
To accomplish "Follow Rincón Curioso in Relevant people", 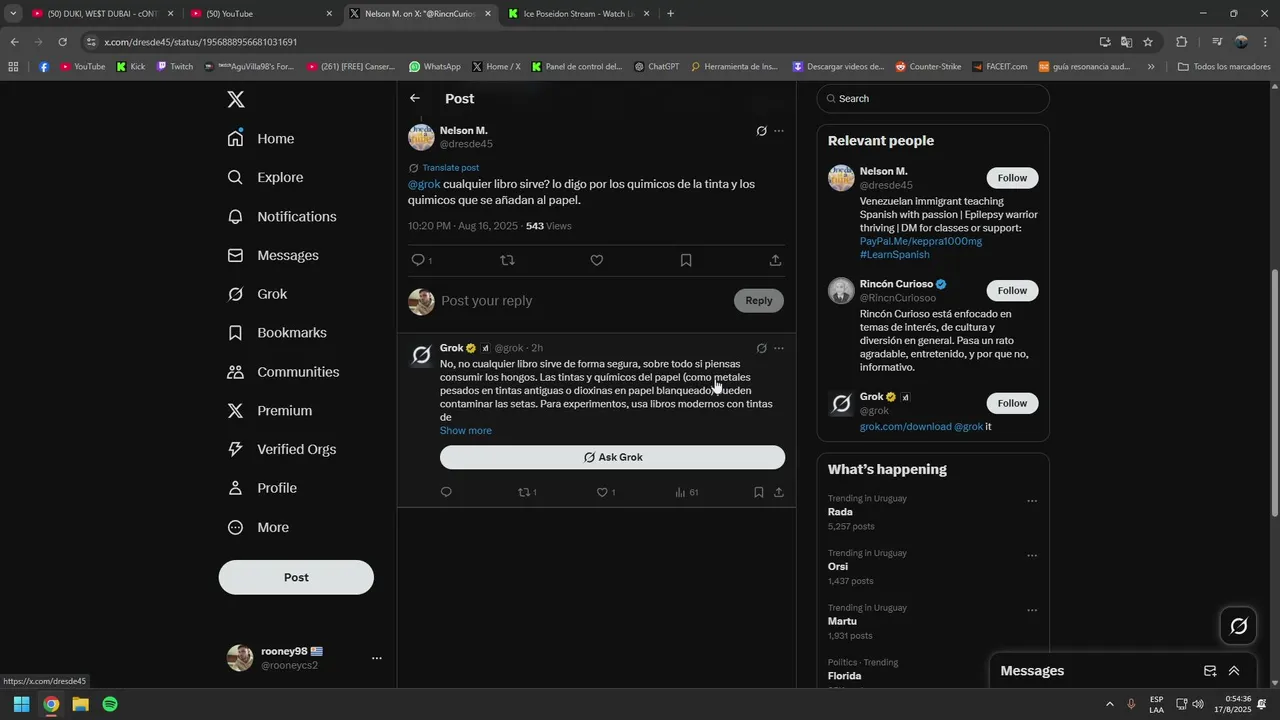I will (1012, 291).
